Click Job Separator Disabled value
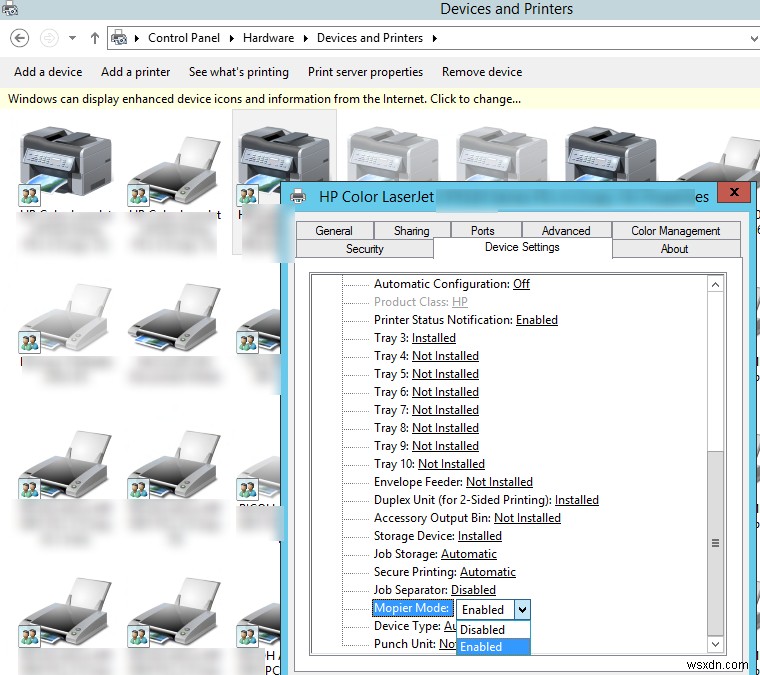Image resolution: width=760 pixels, height=675 pixels. coord(473,590)
